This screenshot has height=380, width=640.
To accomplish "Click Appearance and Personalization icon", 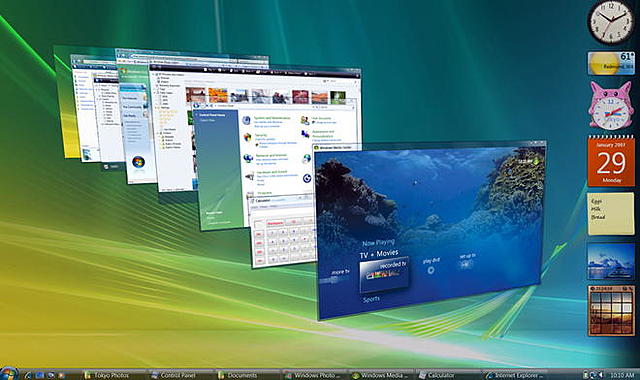I will (x=305, y=133).
